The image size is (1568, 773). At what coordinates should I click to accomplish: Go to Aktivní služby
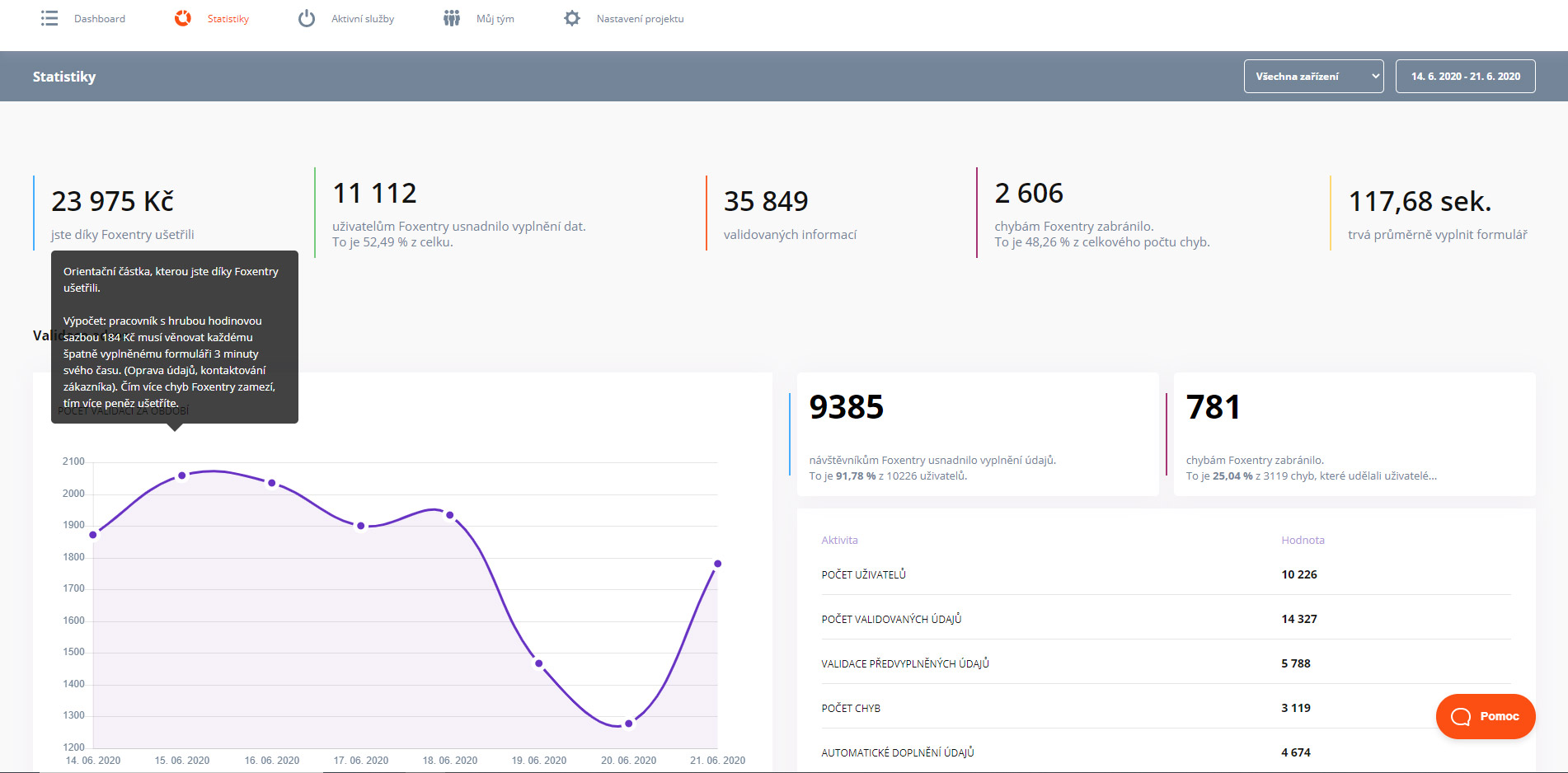click(x=363, y=19)
